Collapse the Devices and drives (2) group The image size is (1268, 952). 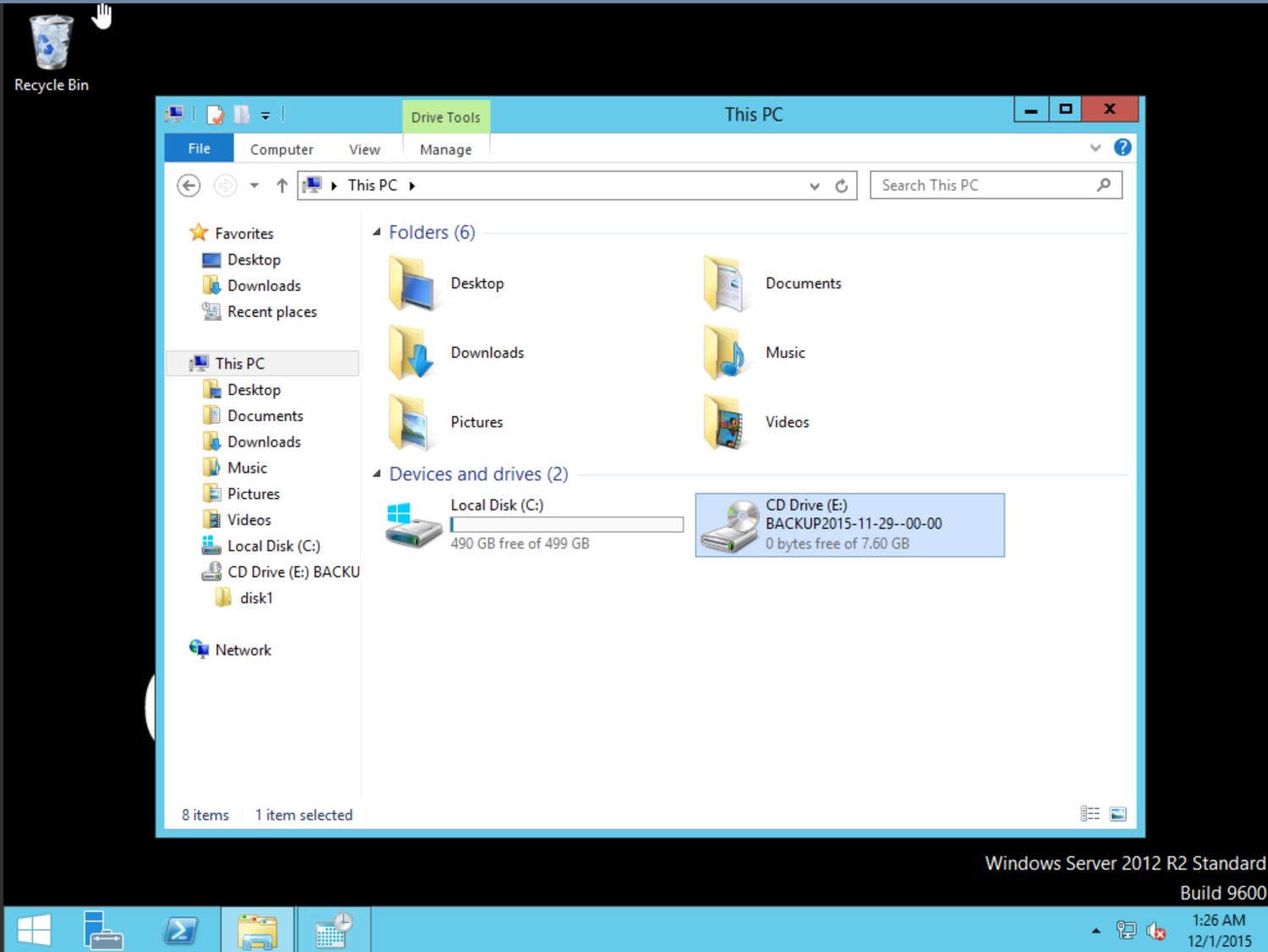[x=377, y=474]
